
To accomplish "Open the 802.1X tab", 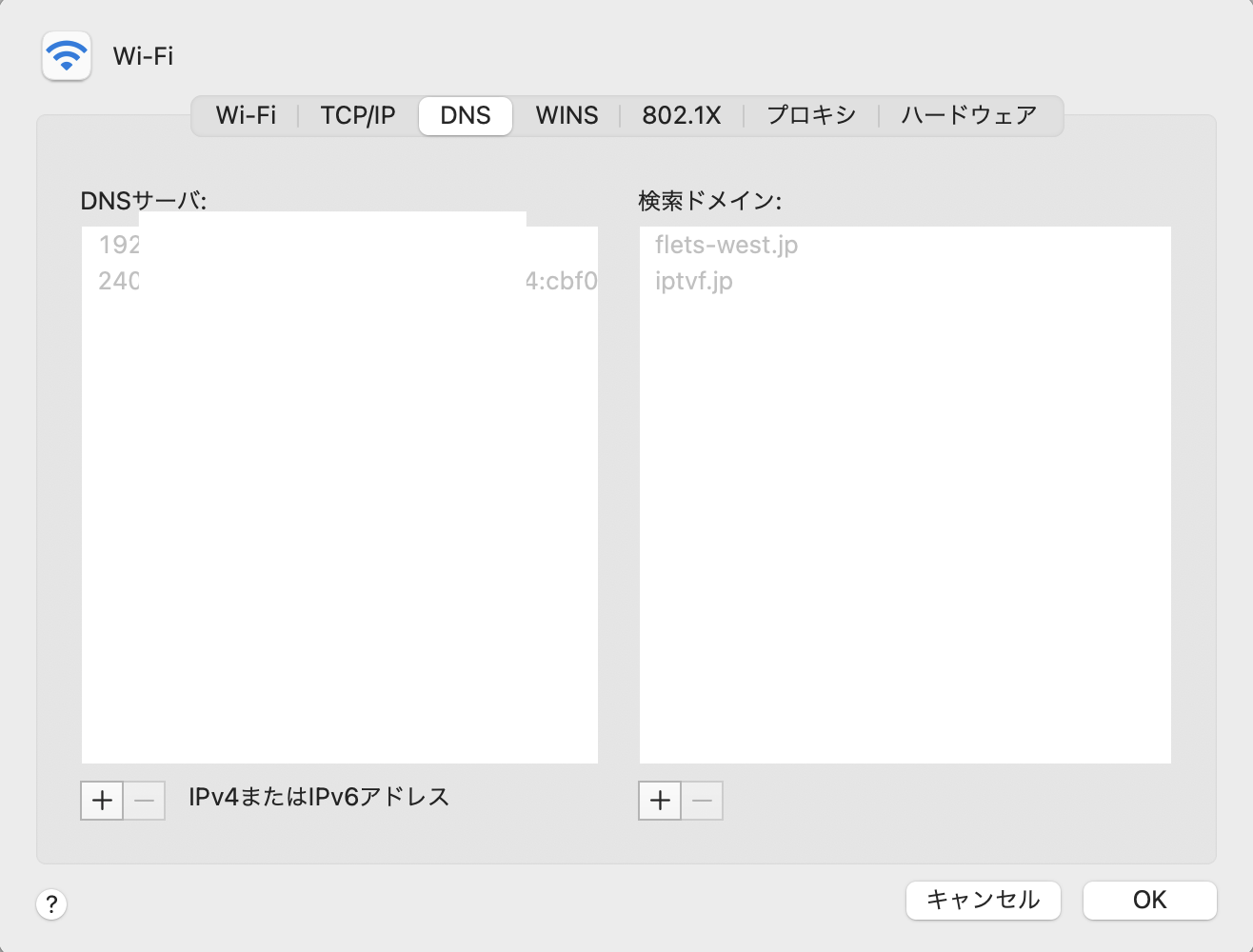I will tap(681, 116).
